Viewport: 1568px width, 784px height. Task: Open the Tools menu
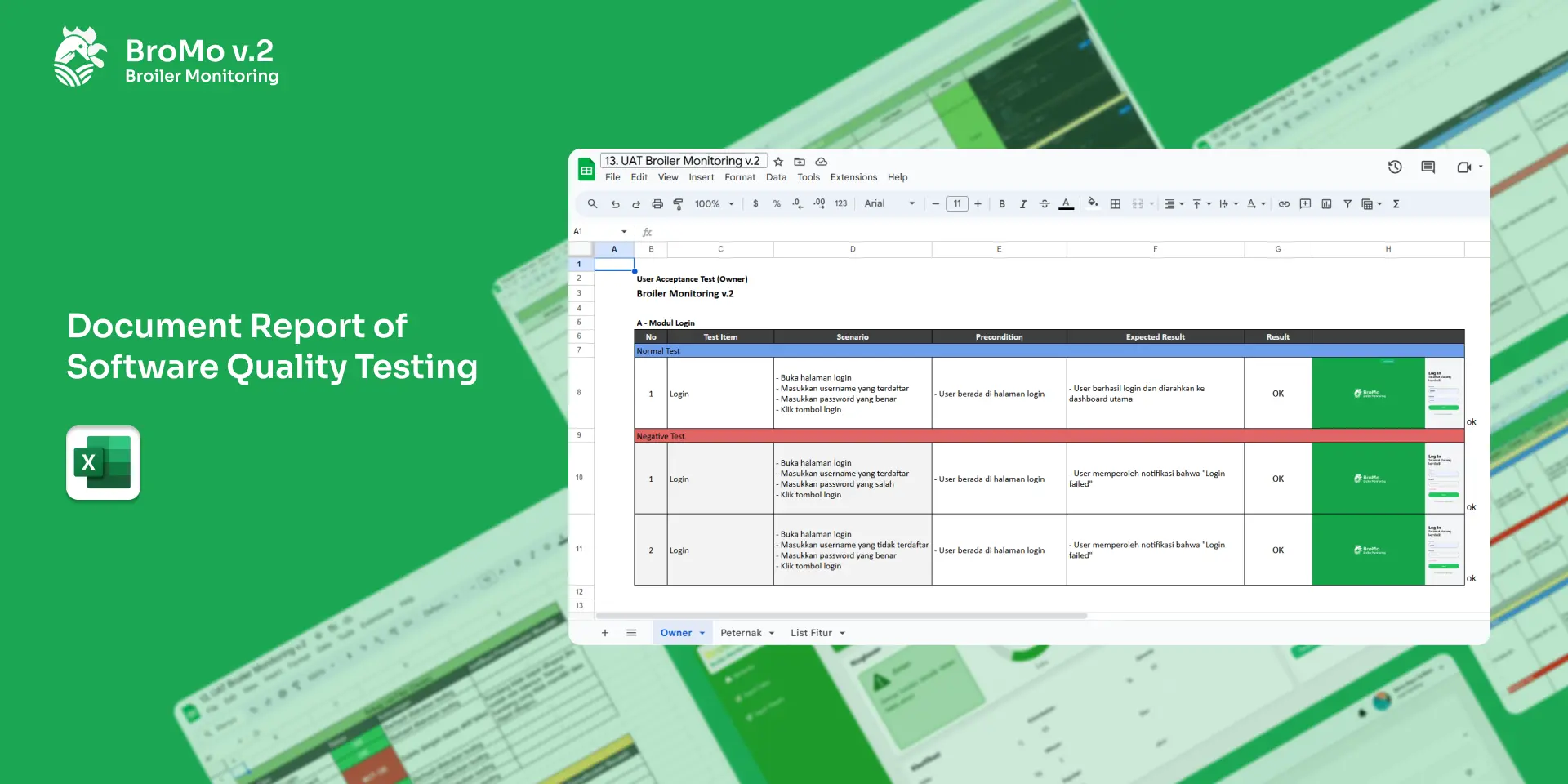(808, 177)
